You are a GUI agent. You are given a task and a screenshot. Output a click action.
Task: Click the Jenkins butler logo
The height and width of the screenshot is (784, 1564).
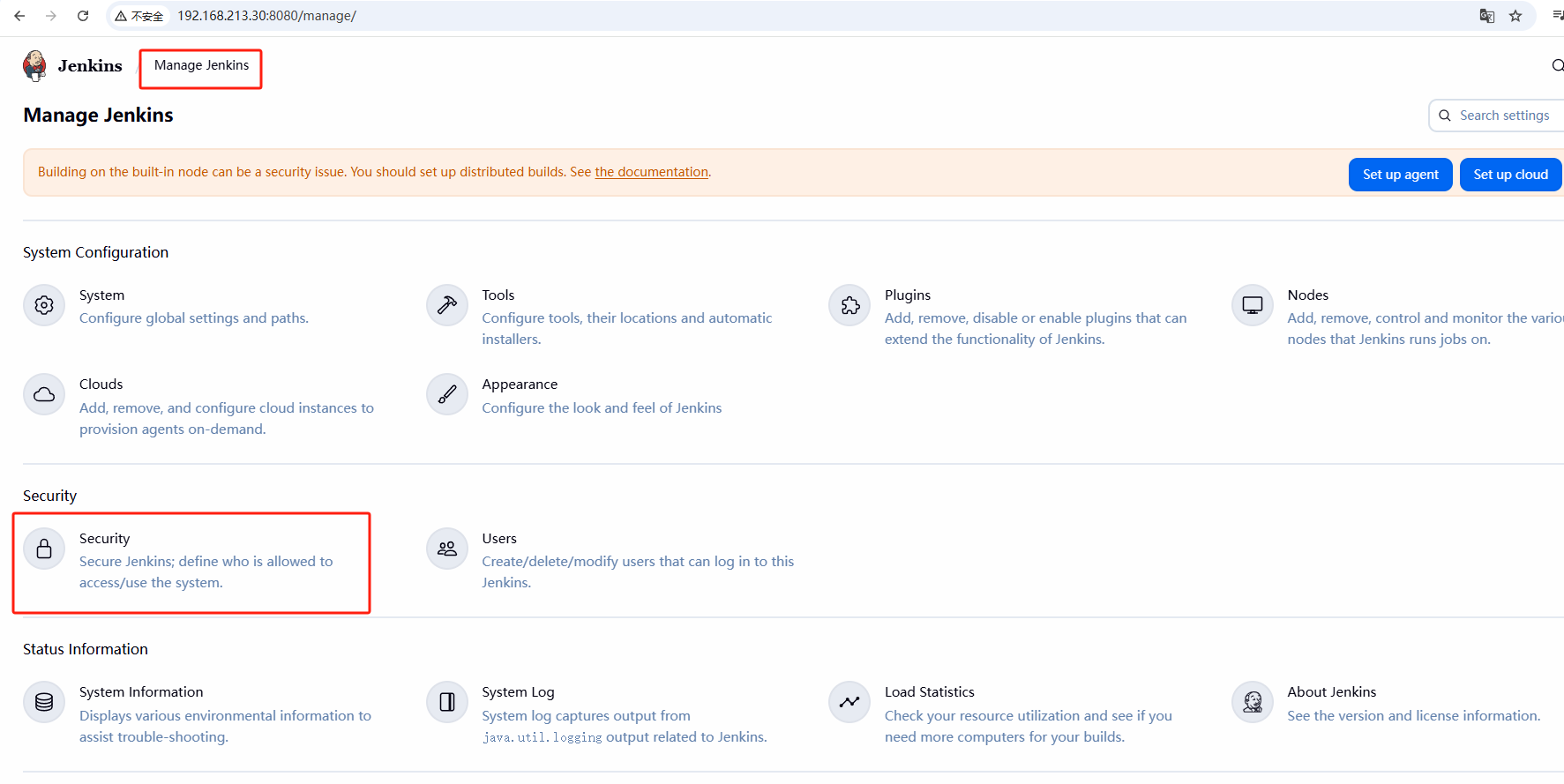coord(35,65)
